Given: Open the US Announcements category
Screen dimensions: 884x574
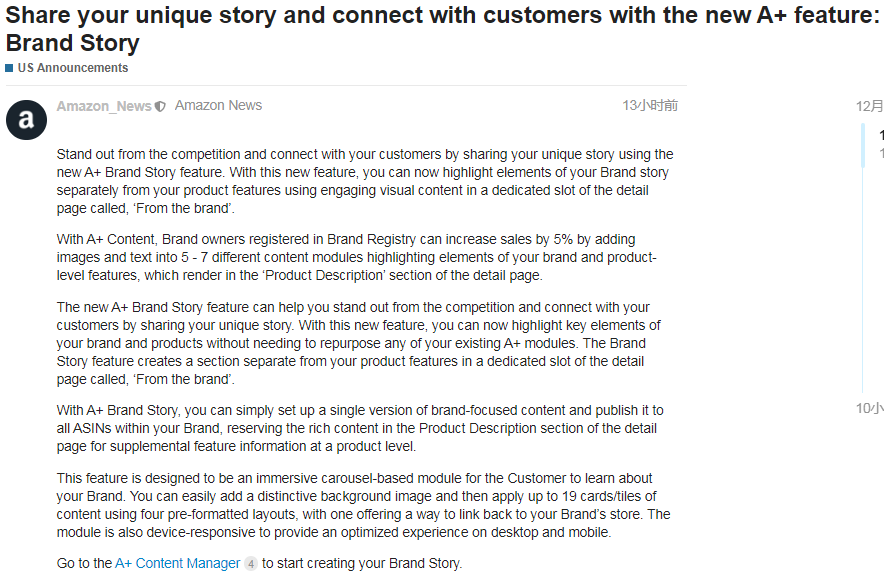Looking at the screenshot, I should [x=72, y=68].
